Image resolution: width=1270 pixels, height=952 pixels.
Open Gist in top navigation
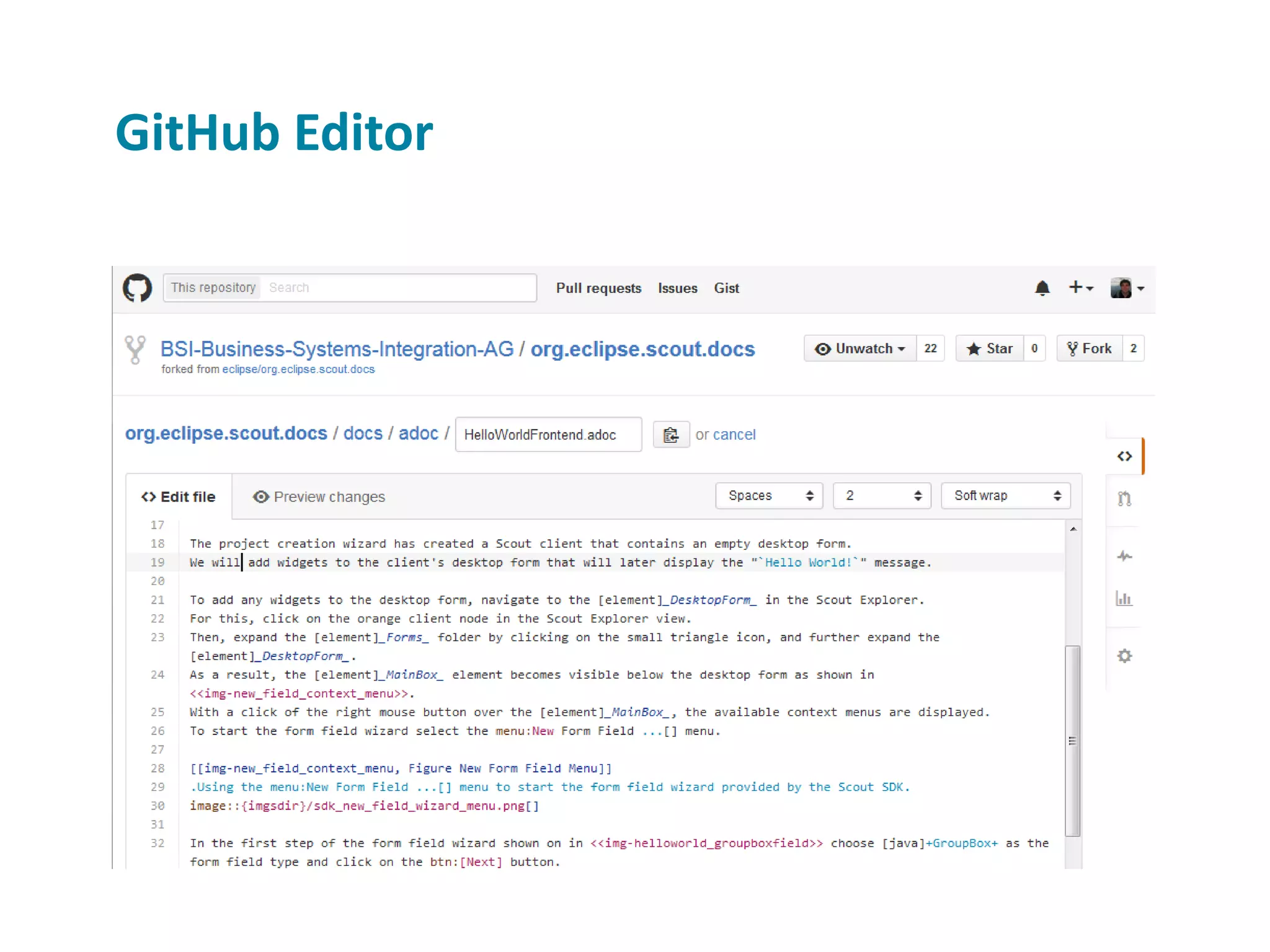click(x=726, y=288)
